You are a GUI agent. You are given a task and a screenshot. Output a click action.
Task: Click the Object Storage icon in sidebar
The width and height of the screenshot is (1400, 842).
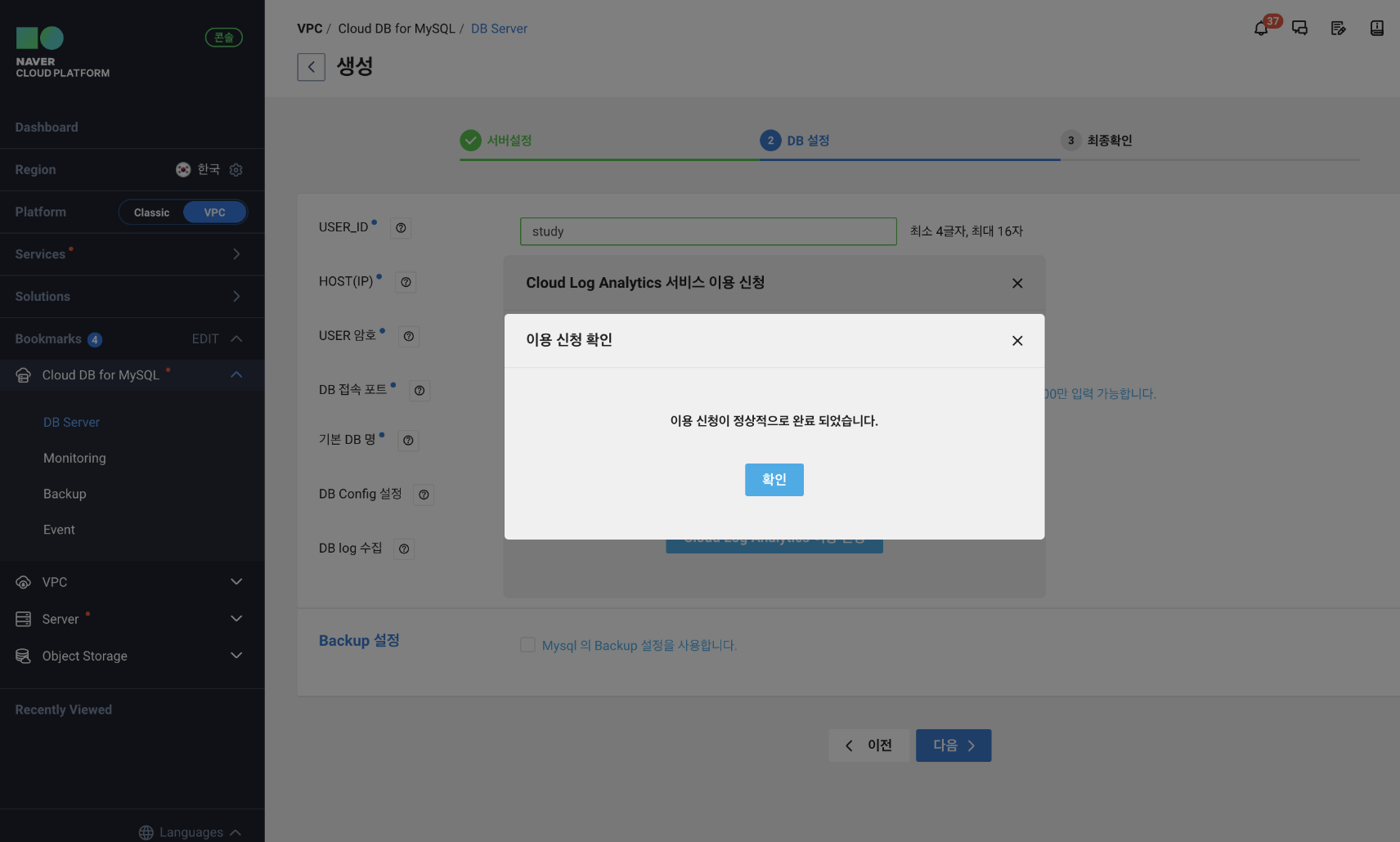click(24, 656)
